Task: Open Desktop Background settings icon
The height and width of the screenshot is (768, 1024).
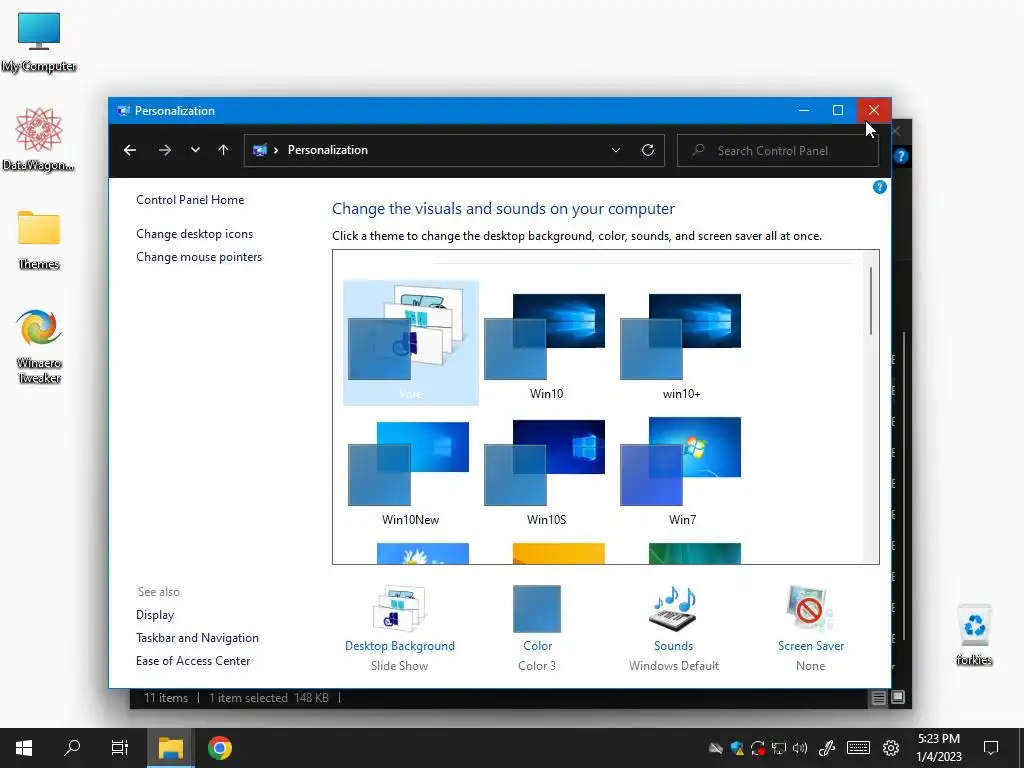Action: [399, 609]
